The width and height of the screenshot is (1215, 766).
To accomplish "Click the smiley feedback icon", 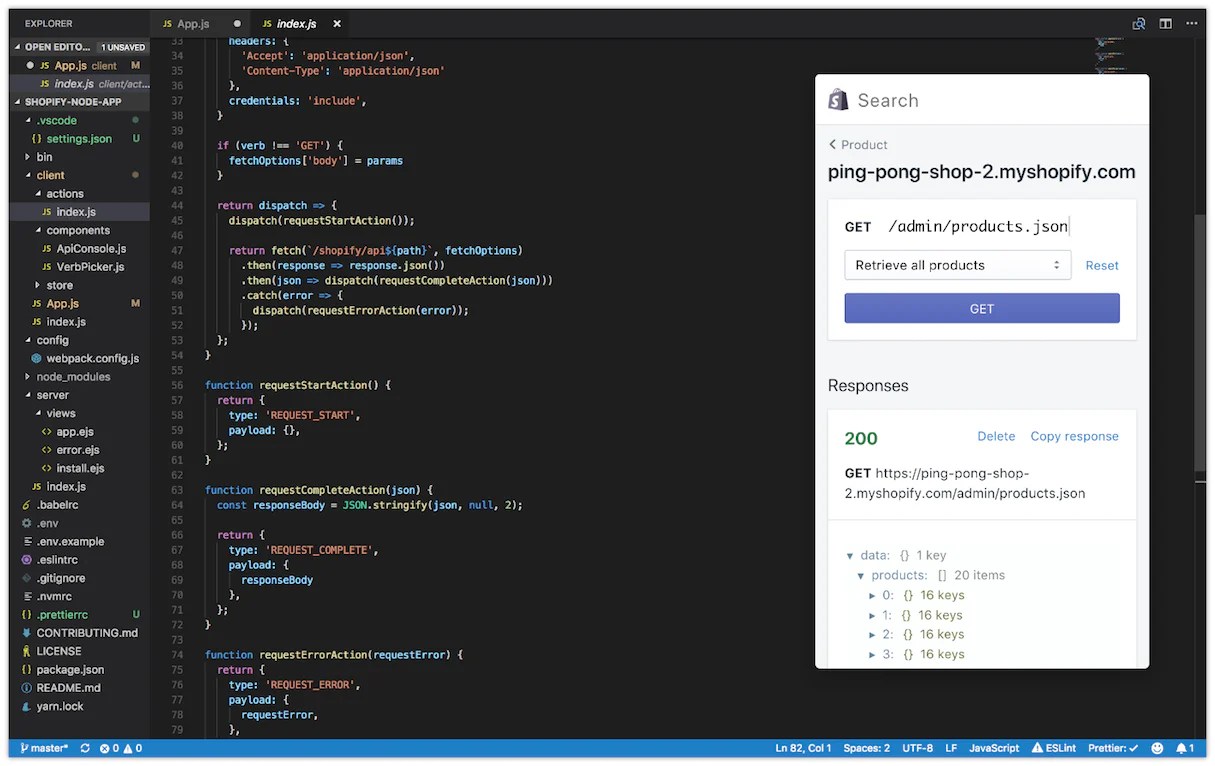I will pos(1157,747).
